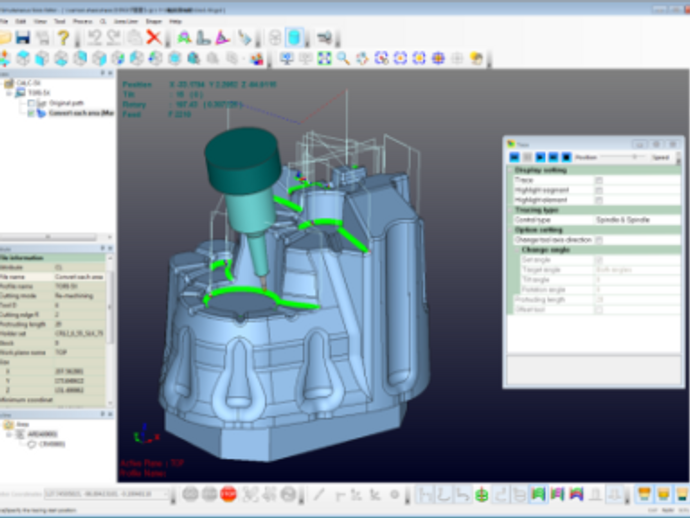Click the open folder icon in toolbar
690x518 pixels.
pyautogui.click(x=4, y=38)
